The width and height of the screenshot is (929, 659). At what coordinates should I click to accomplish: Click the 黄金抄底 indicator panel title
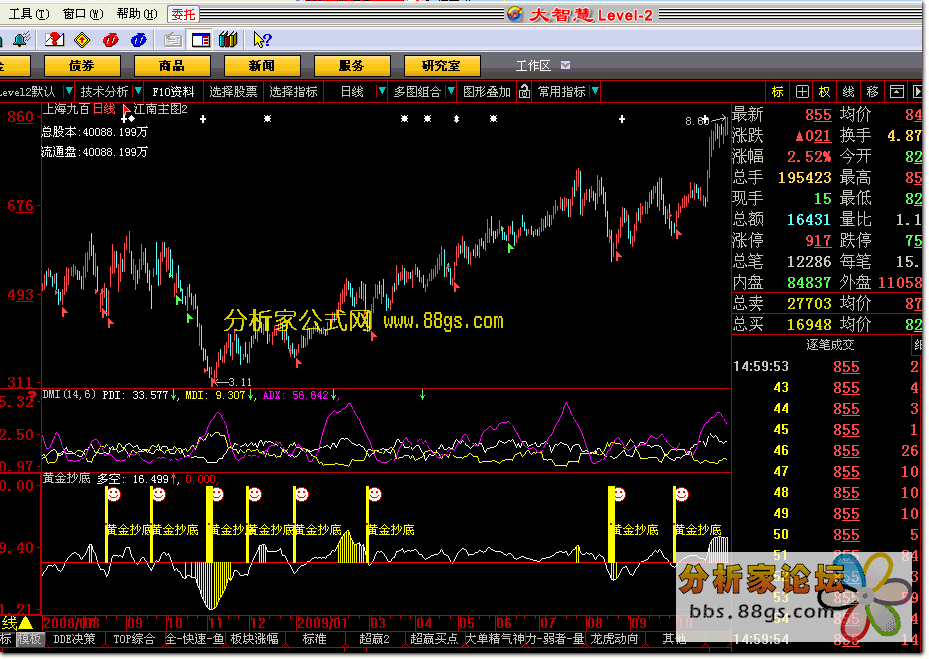[66, 478]
